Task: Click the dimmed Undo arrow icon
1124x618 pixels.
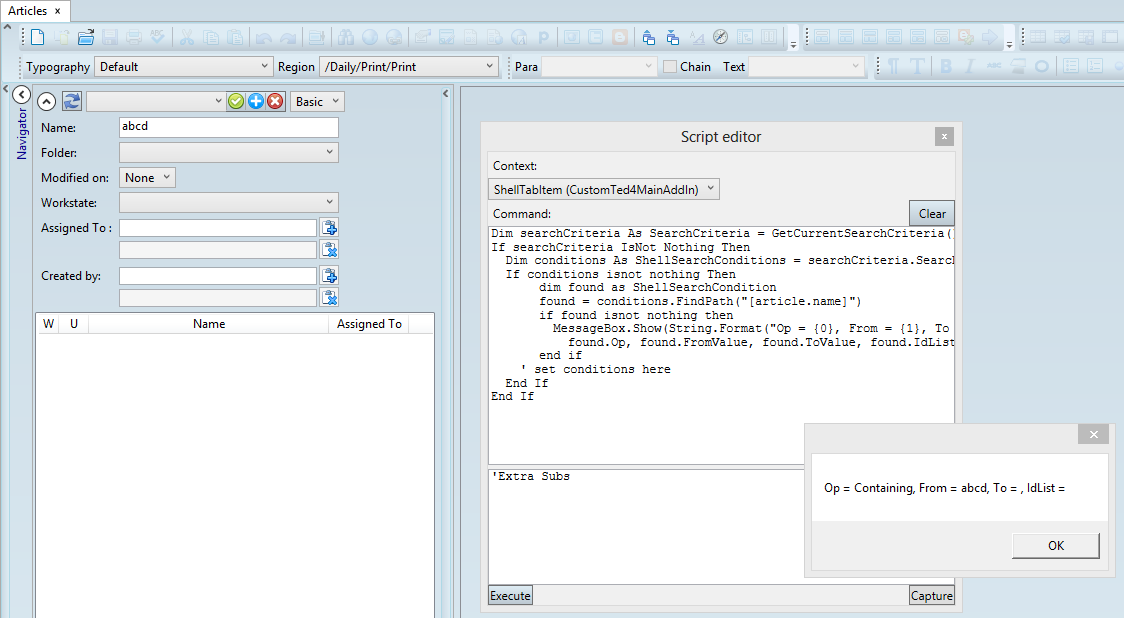Action: 263,37
